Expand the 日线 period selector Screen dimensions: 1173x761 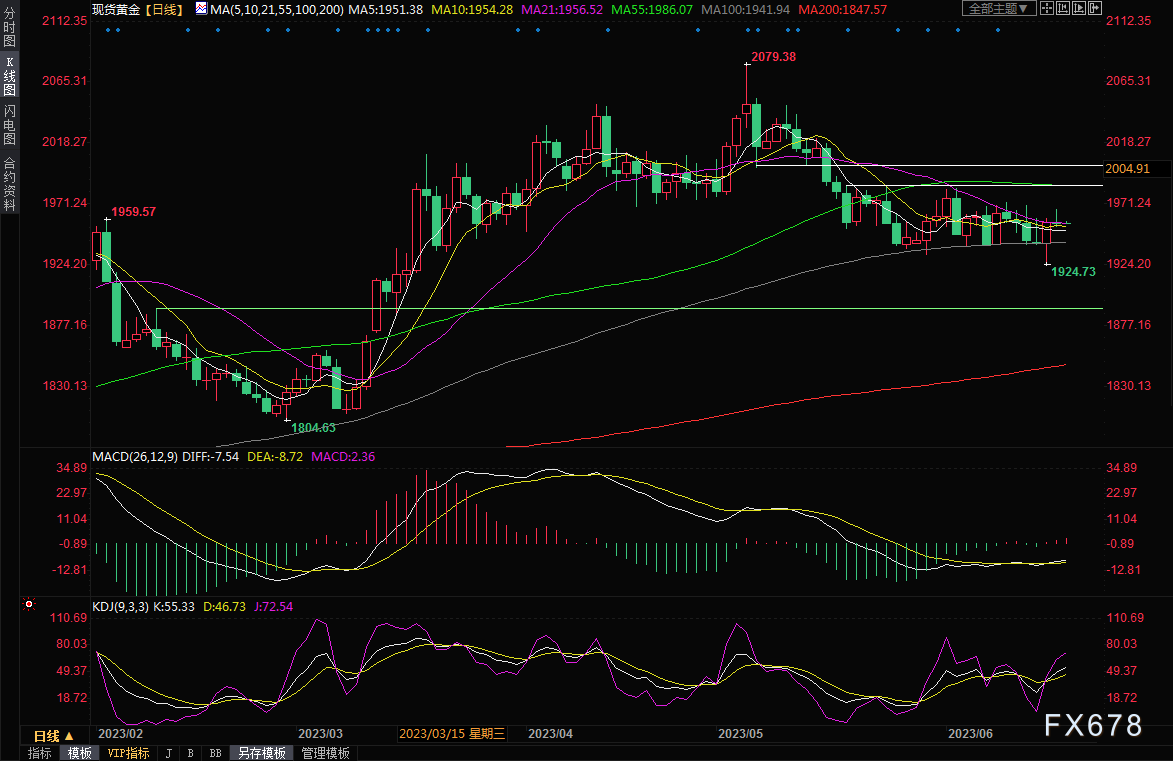click(x=48, y=735)
